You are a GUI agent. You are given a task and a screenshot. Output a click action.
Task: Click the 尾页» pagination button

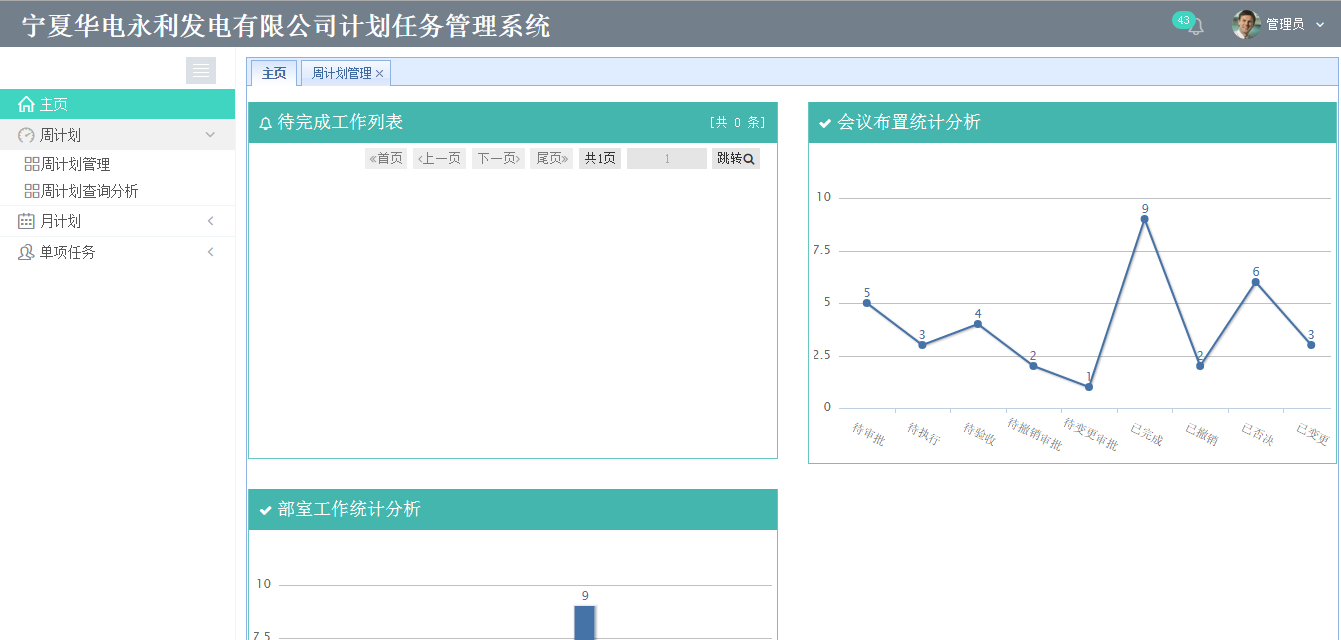(x=552, y=158)
